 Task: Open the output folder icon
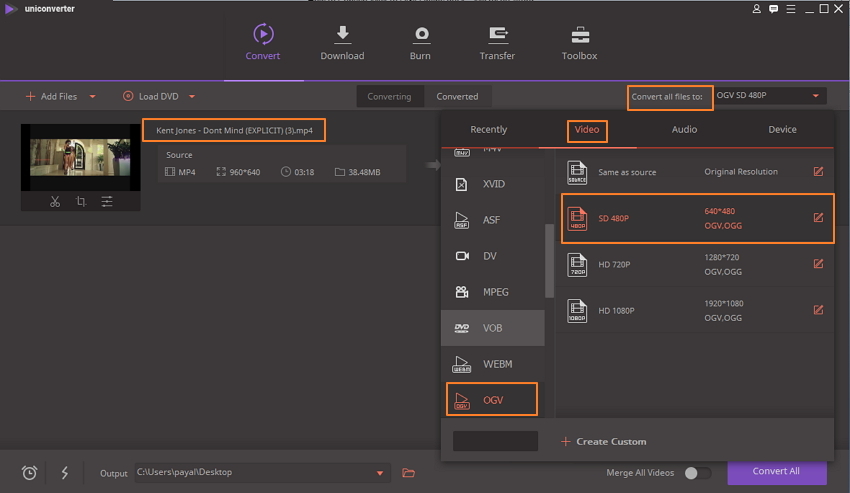coord(408,473)
